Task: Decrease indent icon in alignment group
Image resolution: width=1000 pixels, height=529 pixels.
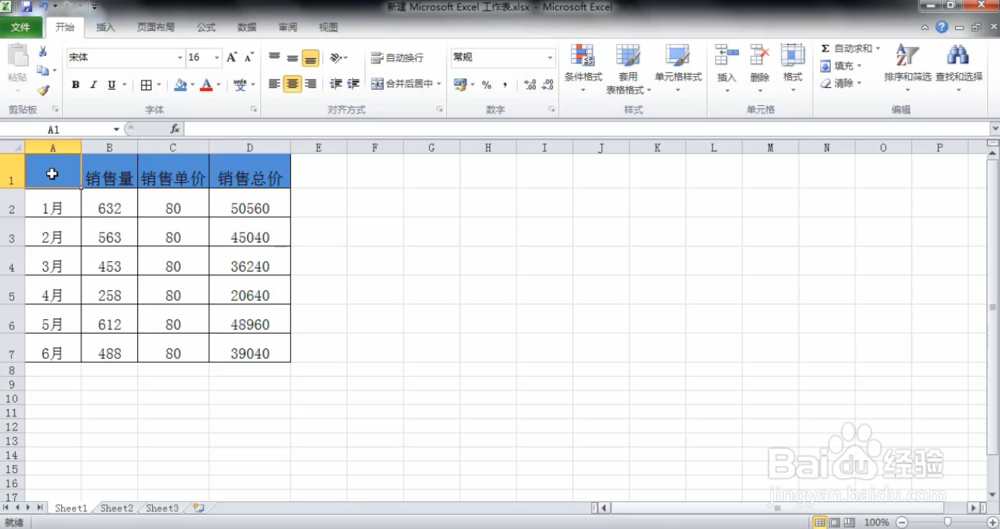Action: coord(336,84)
